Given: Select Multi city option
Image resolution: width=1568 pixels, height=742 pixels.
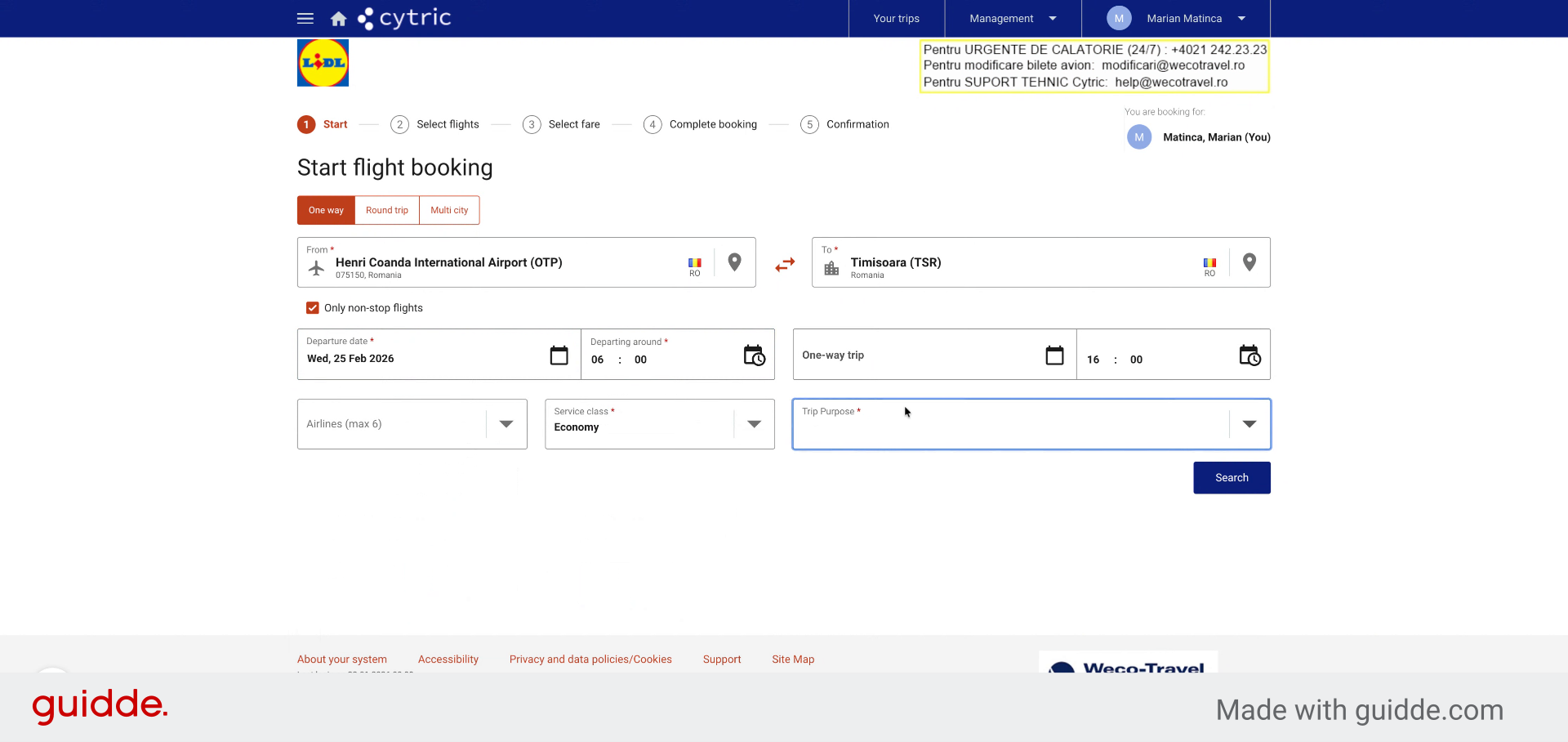Looking at the screenshot, I should tap(449, 210).
